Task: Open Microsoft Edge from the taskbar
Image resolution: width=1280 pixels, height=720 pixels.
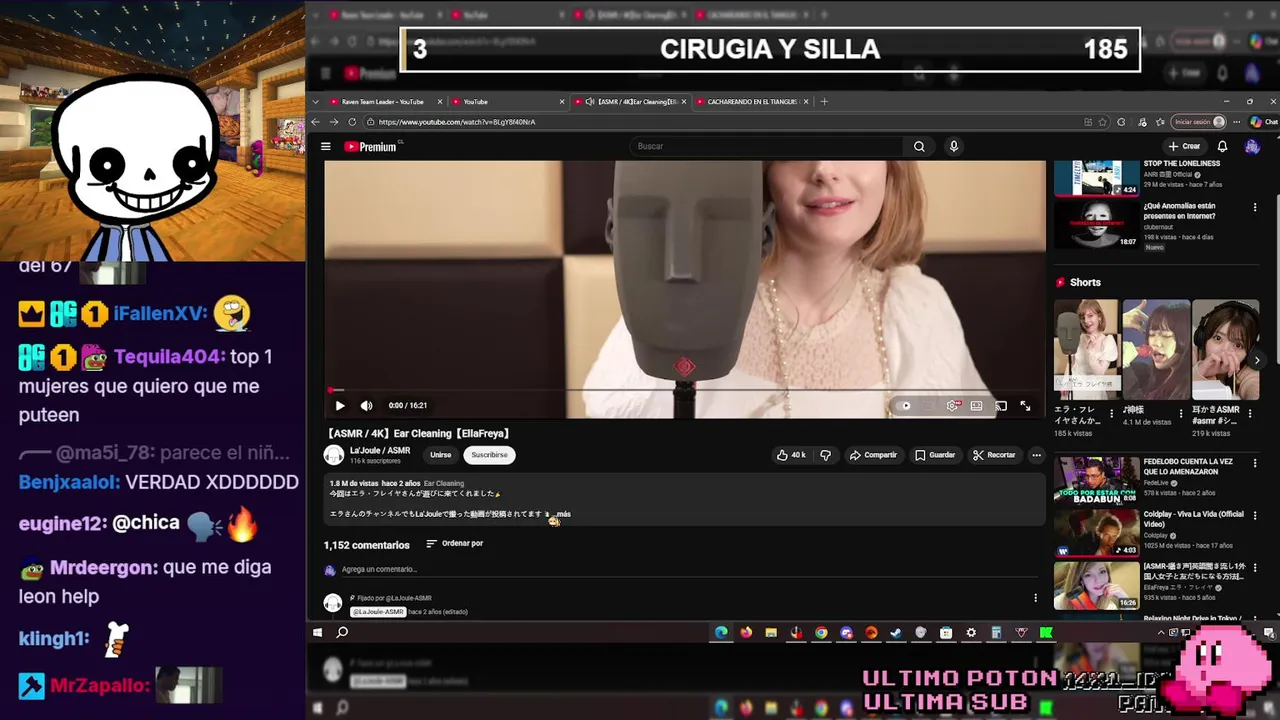Action: (721, 632)
